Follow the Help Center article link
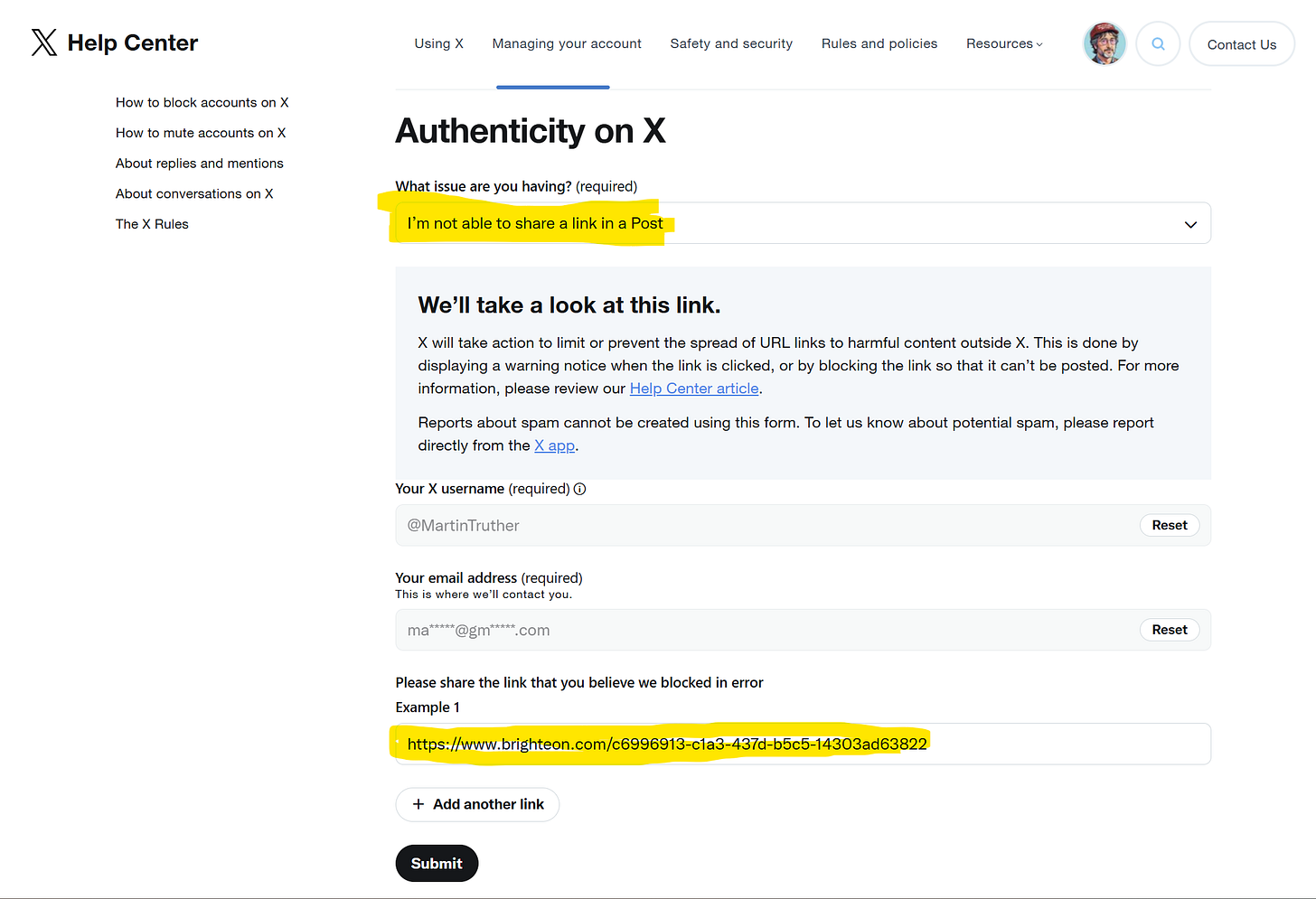 pos(694,389)
